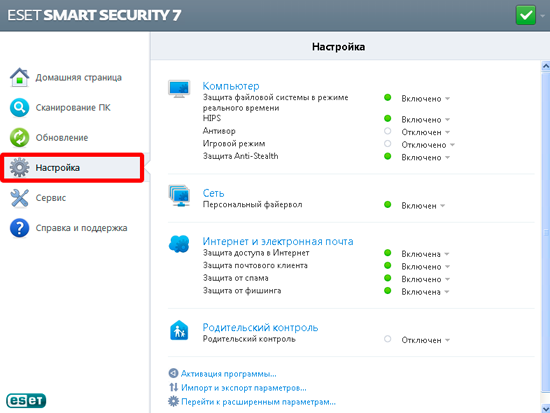The width and height of the screenshot is (550, 413).
Task: Click Импорт и экспорт параметров link
Action: pos(243,388)
